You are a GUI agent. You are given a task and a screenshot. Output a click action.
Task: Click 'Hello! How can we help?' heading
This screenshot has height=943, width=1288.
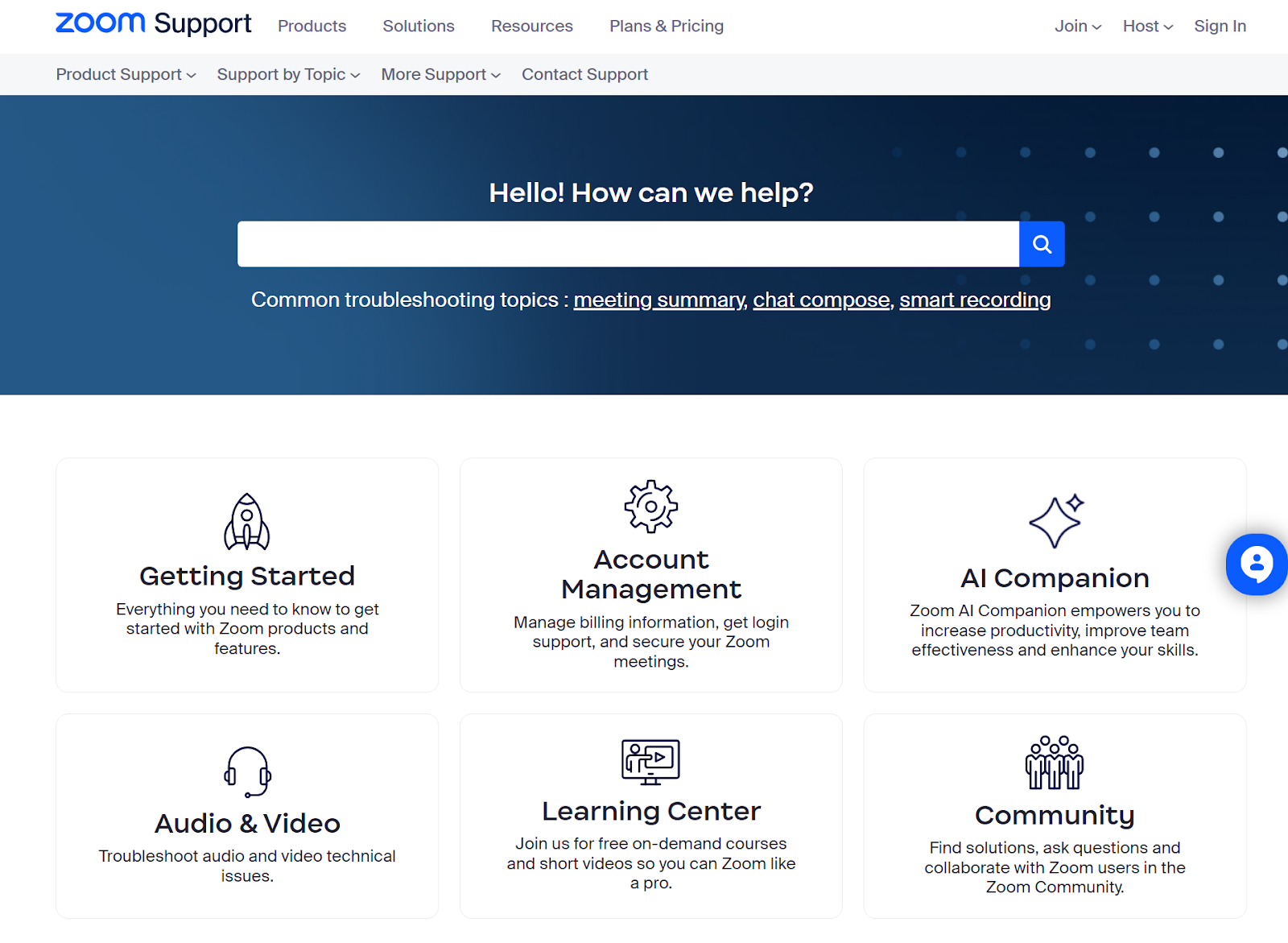point(651,192)
